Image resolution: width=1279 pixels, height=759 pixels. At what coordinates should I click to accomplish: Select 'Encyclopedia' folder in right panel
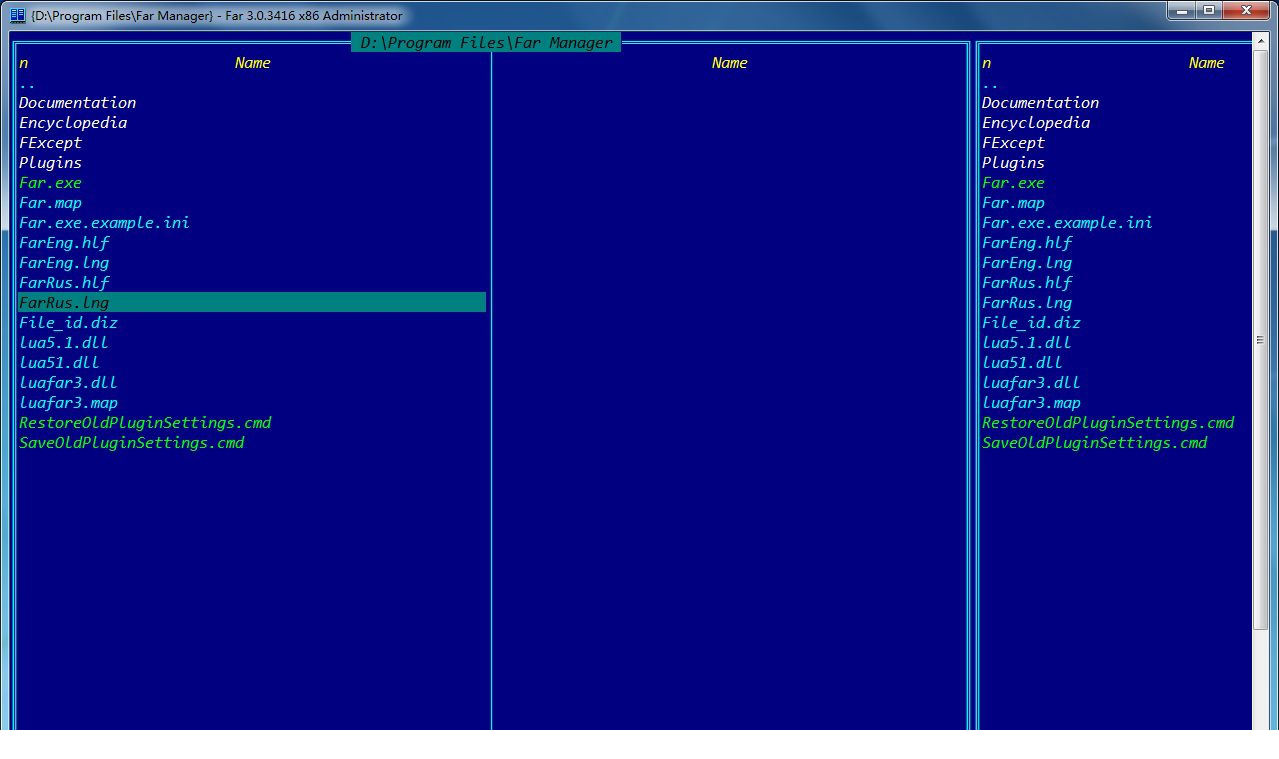coord(1036,123)
